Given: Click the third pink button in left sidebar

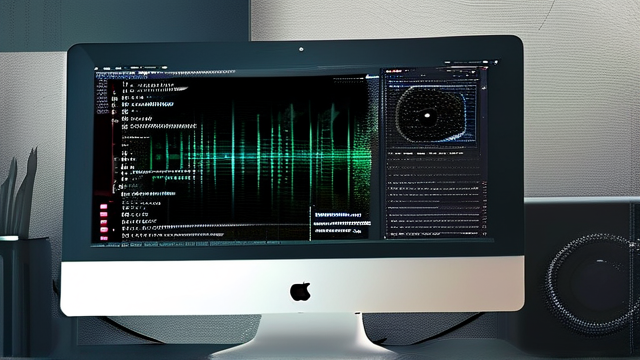Looking at the screenshot, I should (x=104, y=222).
